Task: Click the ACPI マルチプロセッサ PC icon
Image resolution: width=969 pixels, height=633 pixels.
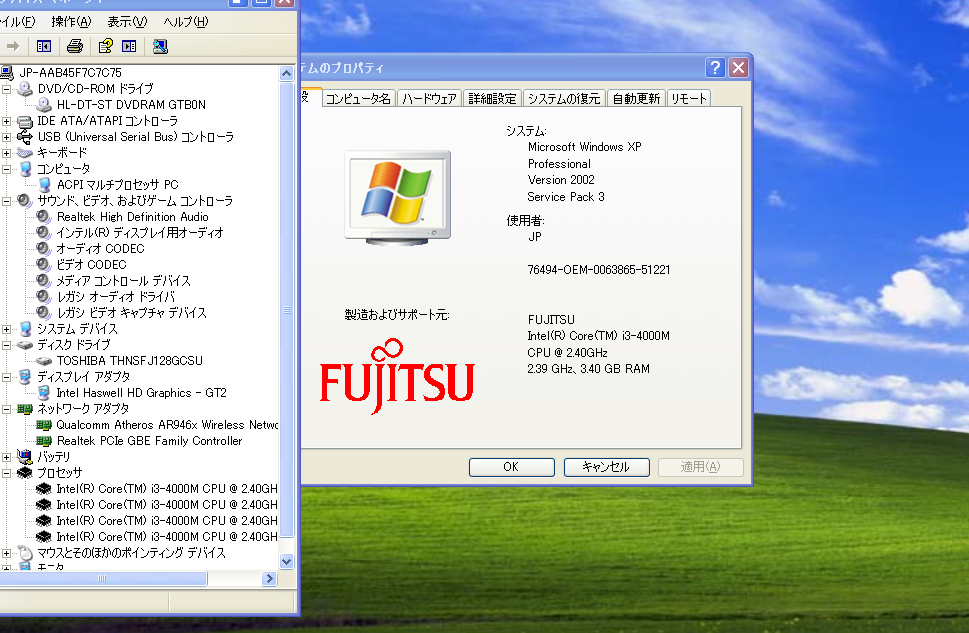Action: (44, 184)
